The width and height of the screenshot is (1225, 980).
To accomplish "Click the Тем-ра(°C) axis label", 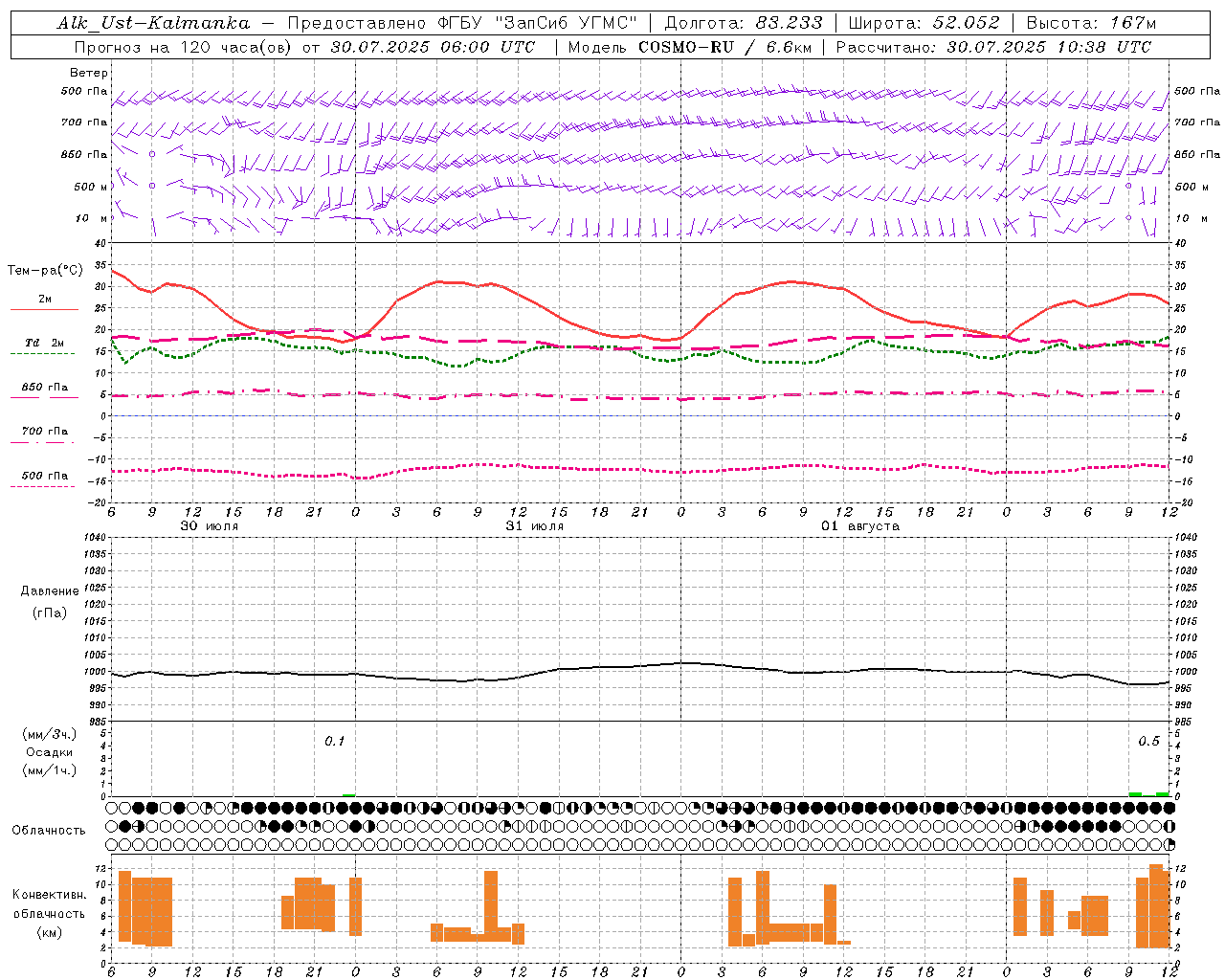I will tap(45, 271).
